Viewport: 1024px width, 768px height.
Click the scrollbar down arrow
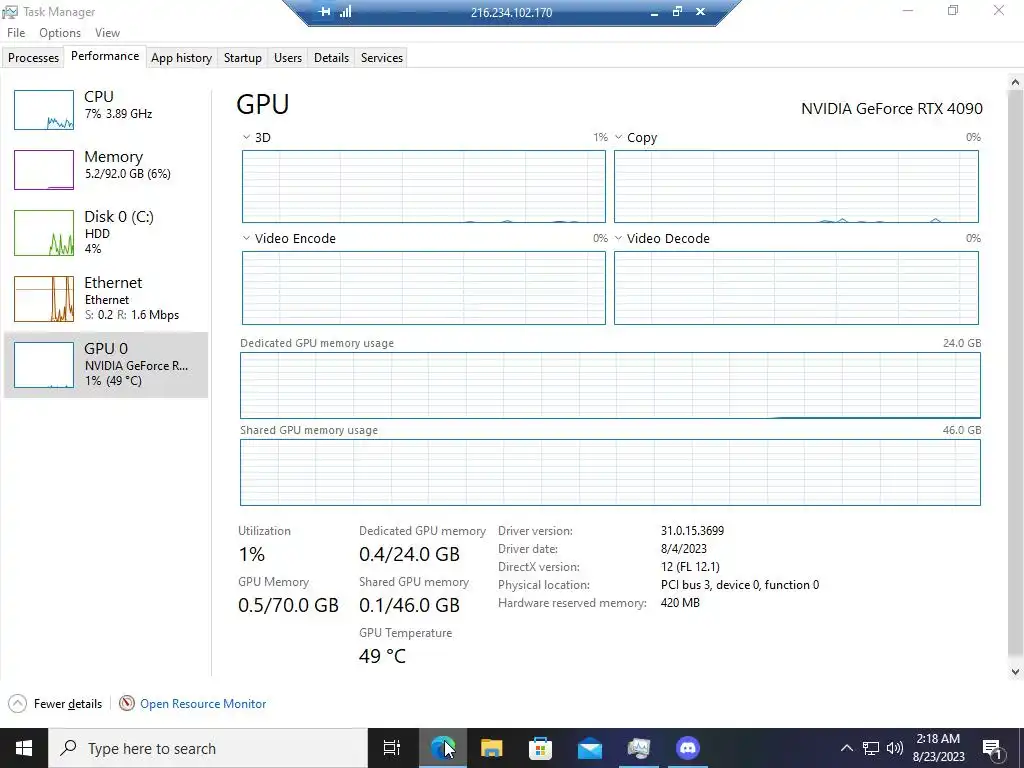pos(1015,671)
